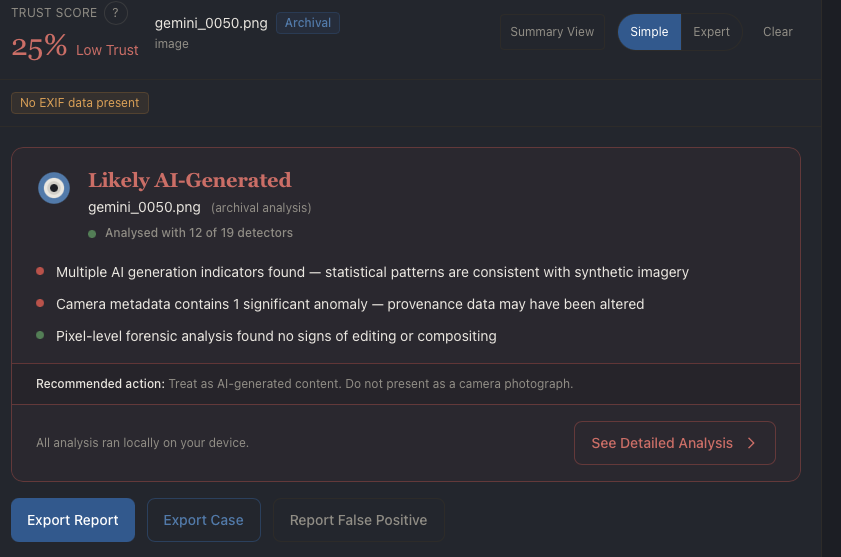
Task: Click the chevron arrow in See Detailed Analysis
Action: 751,443
